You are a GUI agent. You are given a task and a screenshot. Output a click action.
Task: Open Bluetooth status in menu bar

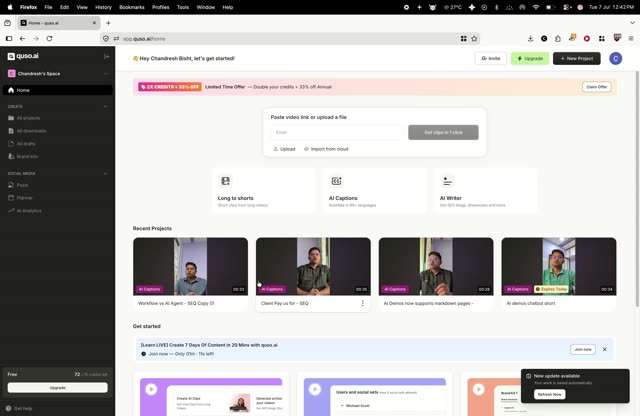[x=497, y=7]
